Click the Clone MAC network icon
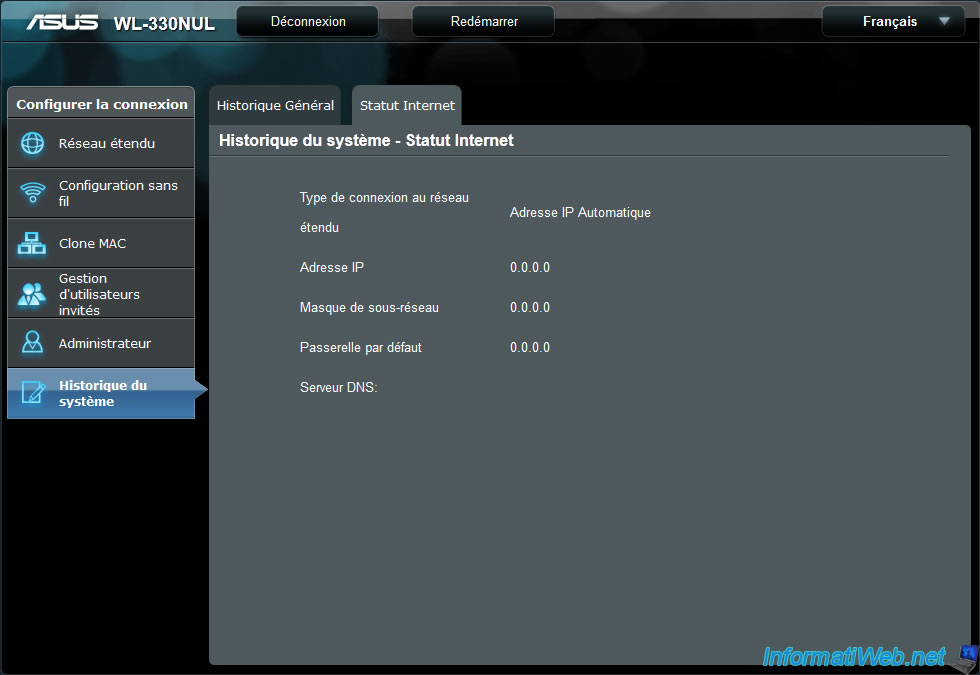 pyautogui.click(x=33, y=243)
